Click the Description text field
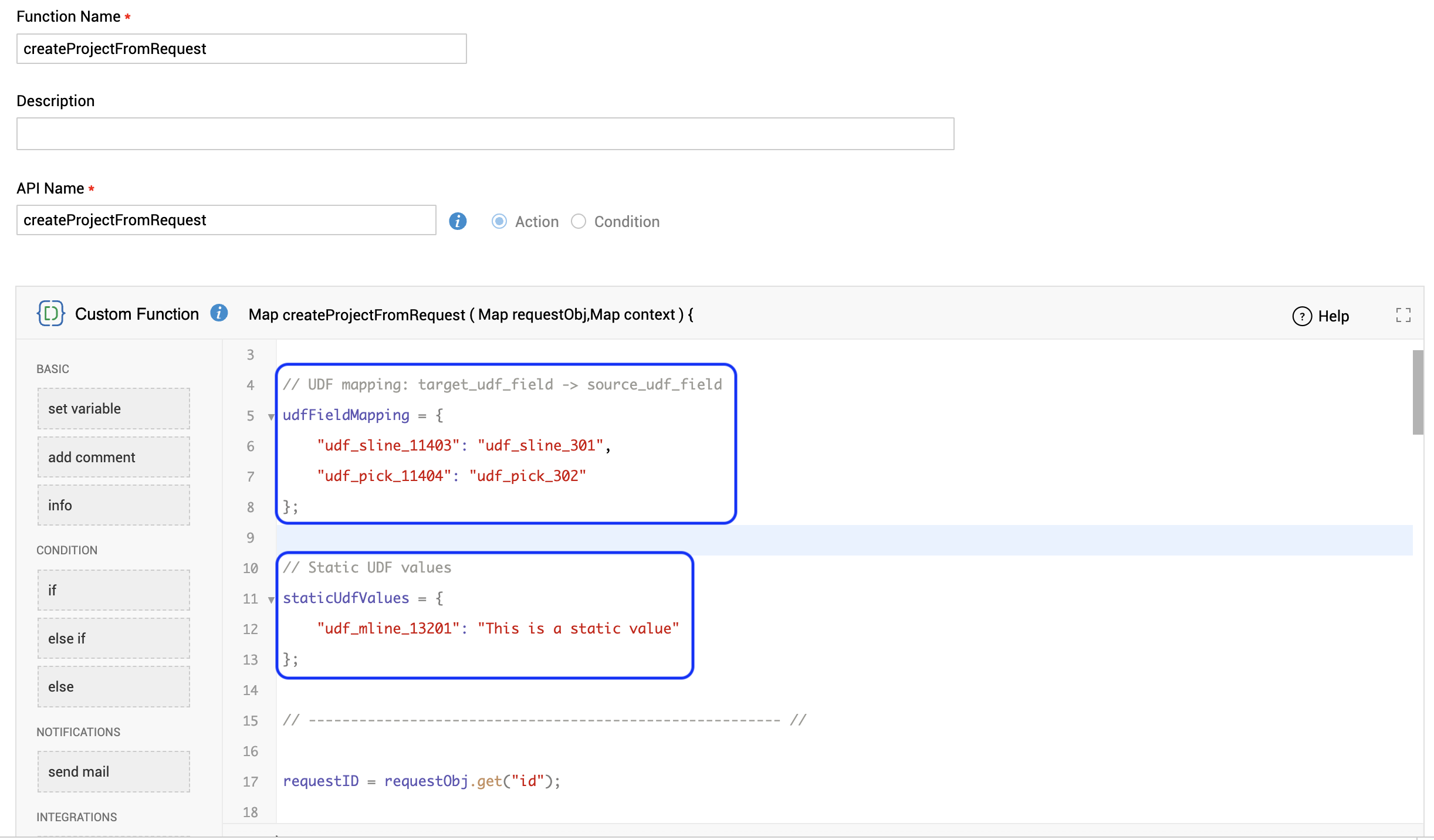The width and height of the screenshot is (1434, 840). tap(485, 134)
